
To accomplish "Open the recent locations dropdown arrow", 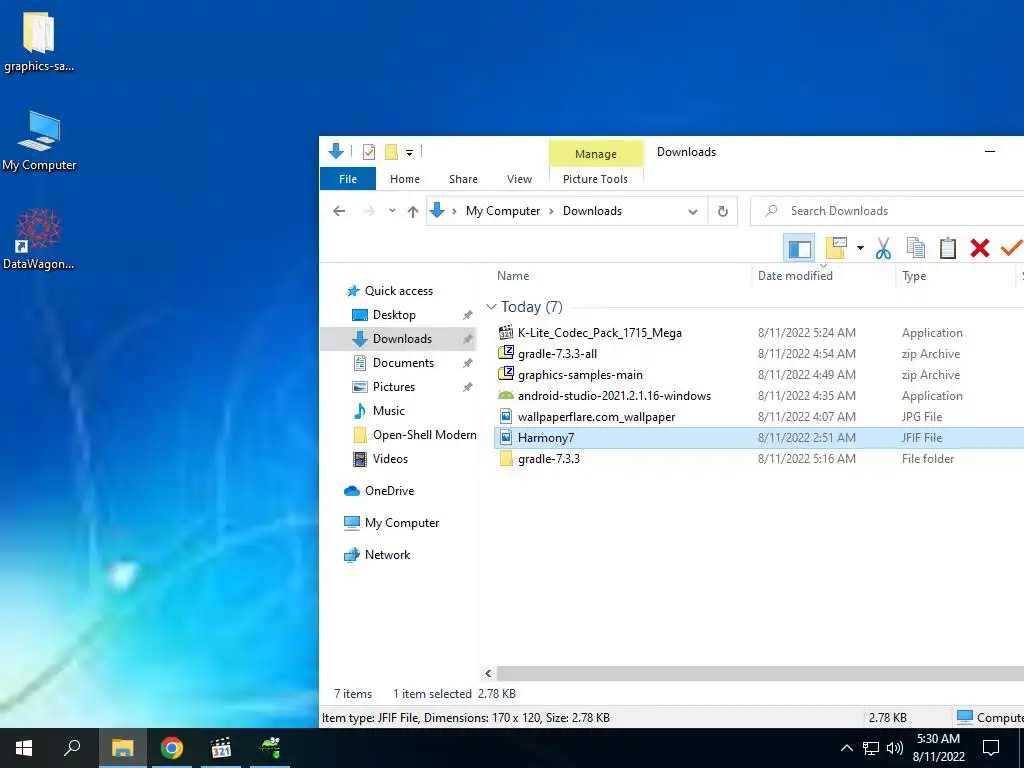I will point(392,211).
